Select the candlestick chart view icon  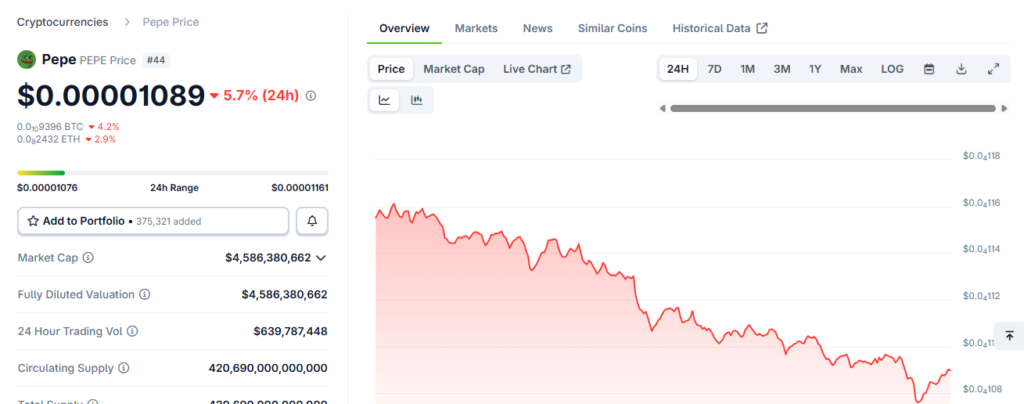pos(417,100)
